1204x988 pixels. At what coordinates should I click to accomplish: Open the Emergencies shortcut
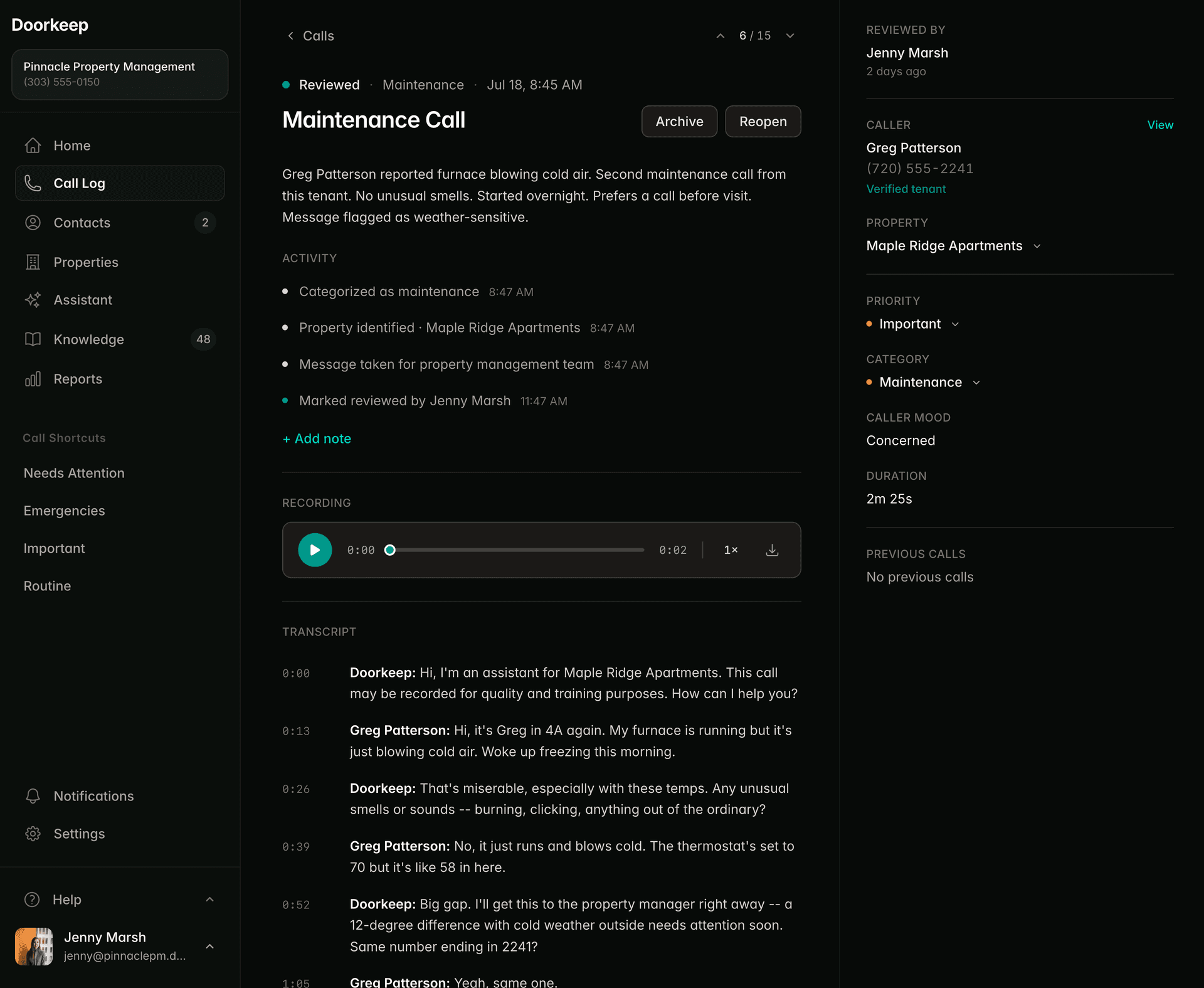64,511
